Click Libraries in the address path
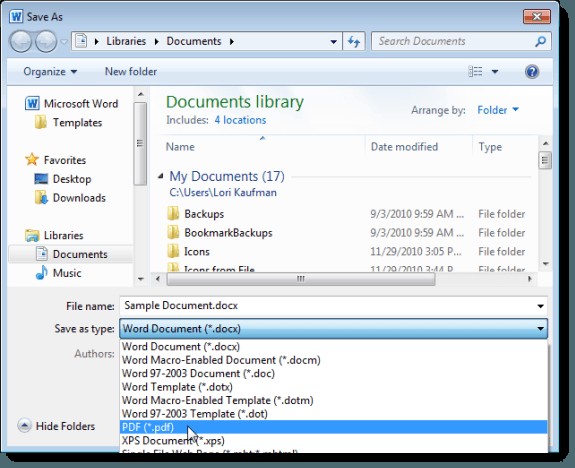Viewport: 575px width, 468px height. pyautogui.click(x=126, y=41)
